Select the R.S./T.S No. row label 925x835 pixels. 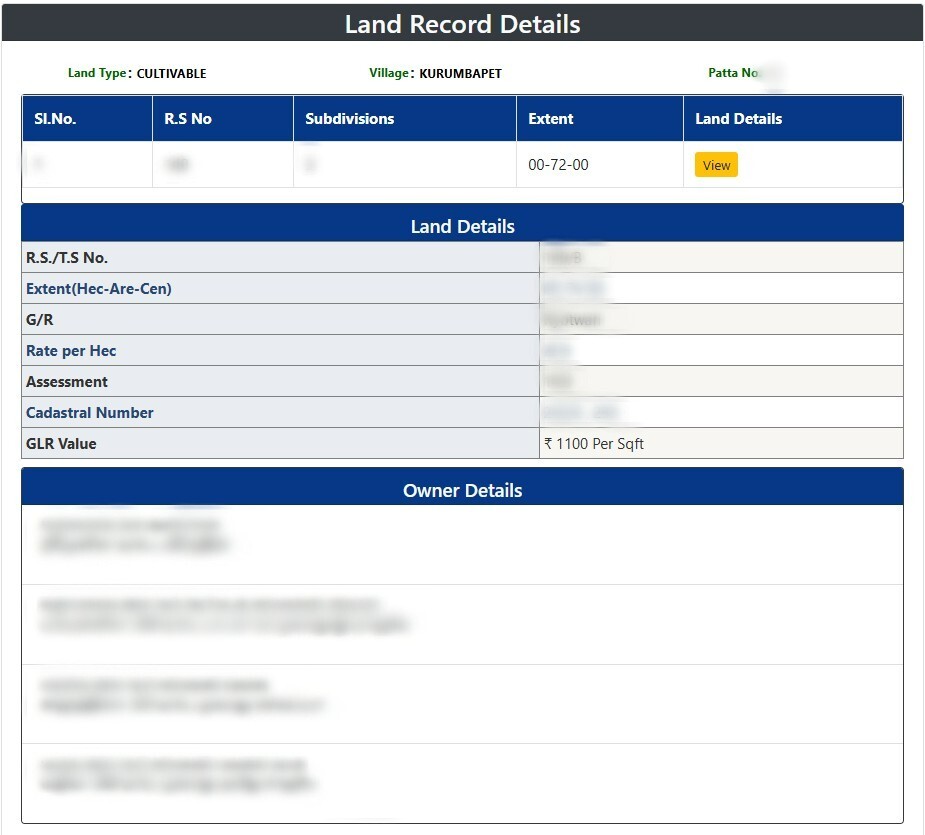(x=67, y=258)
